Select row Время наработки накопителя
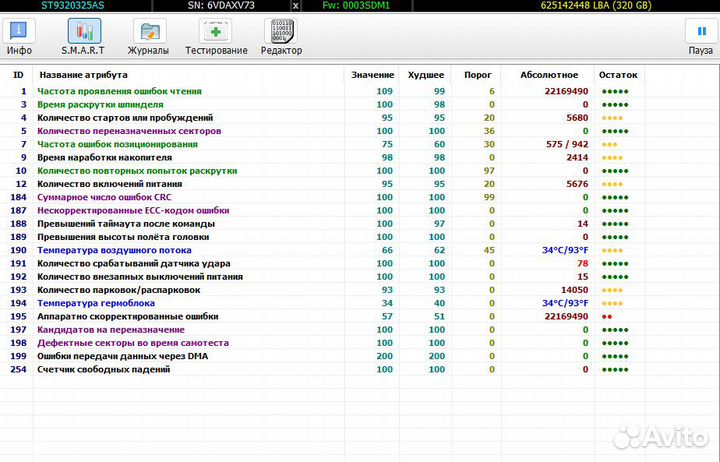 [321, 158]
